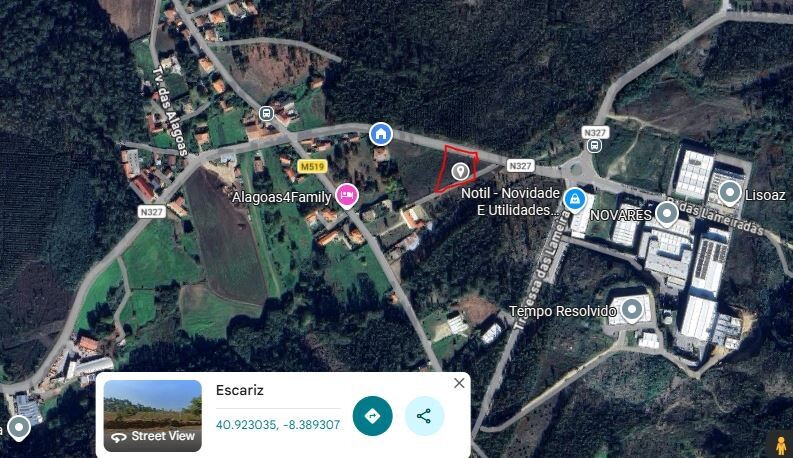The height and width of the screenshot is (458, 793).
Task: Click the coordinates 40.923035, -8.389307
Action: tap(278, 425)
